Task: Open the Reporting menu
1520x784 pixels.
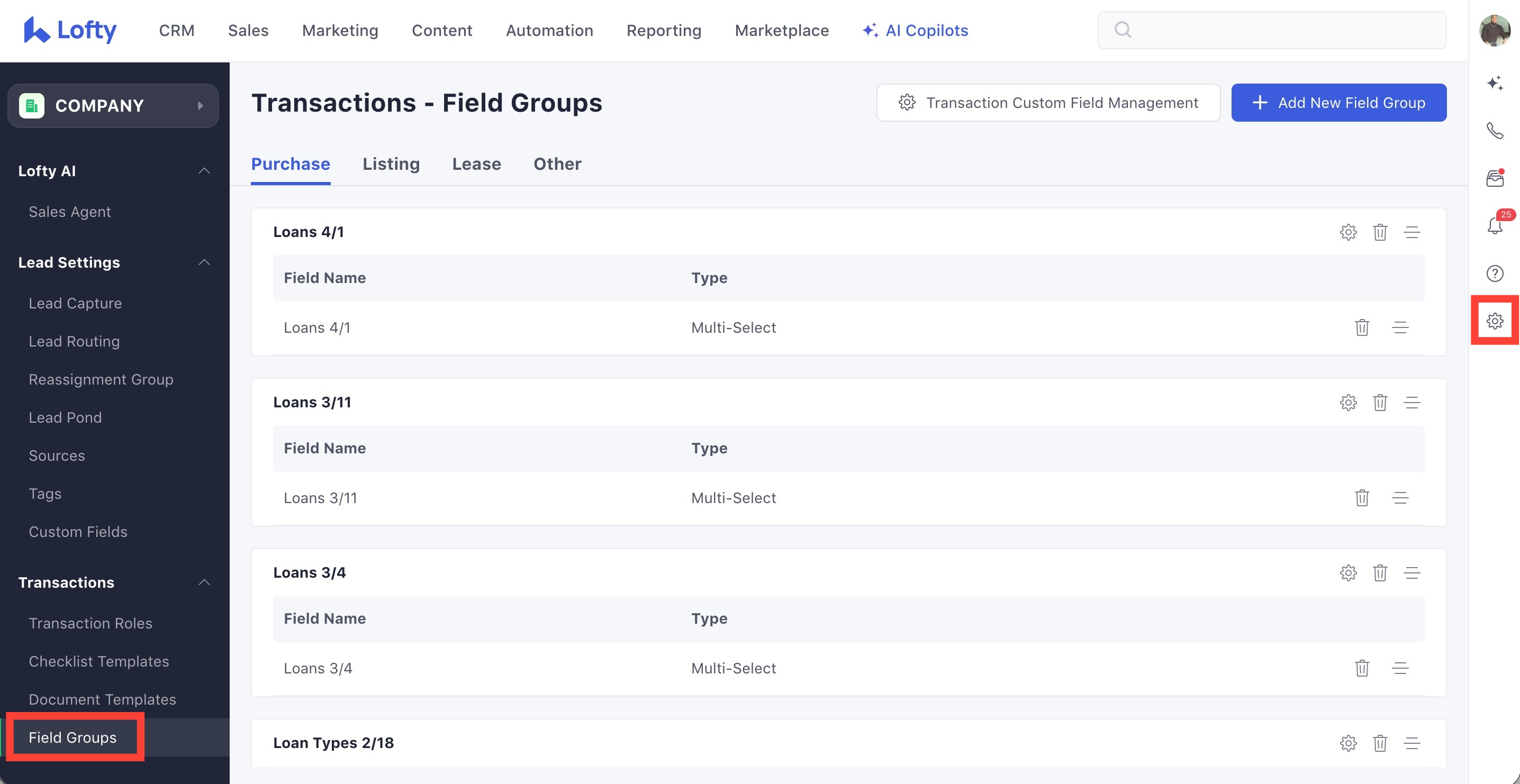Action: coord(663,31)
